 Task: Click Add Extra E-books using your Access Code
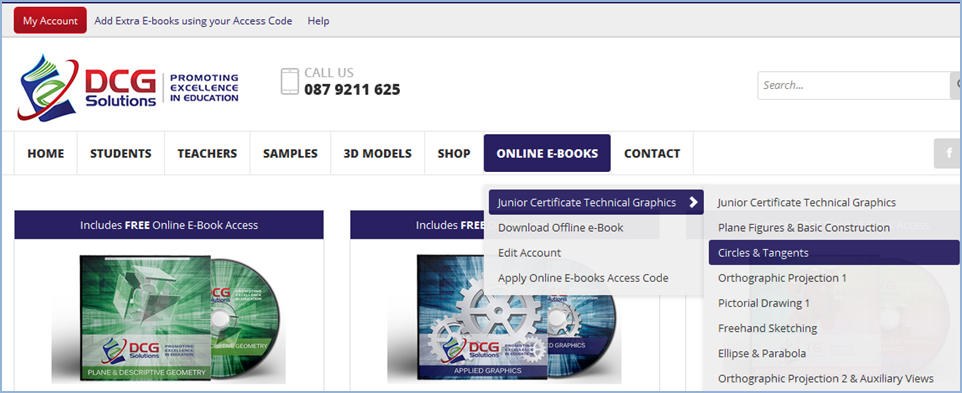point(193,21)
